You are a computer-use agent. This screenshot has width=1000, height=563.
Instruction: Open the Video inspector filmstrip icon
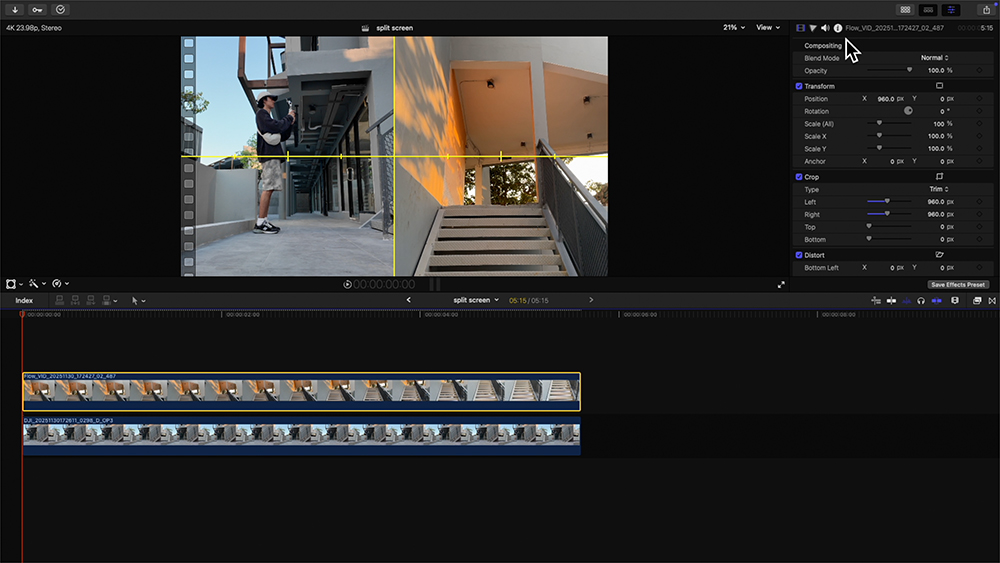pyautogui.click(x=800, y=28)
